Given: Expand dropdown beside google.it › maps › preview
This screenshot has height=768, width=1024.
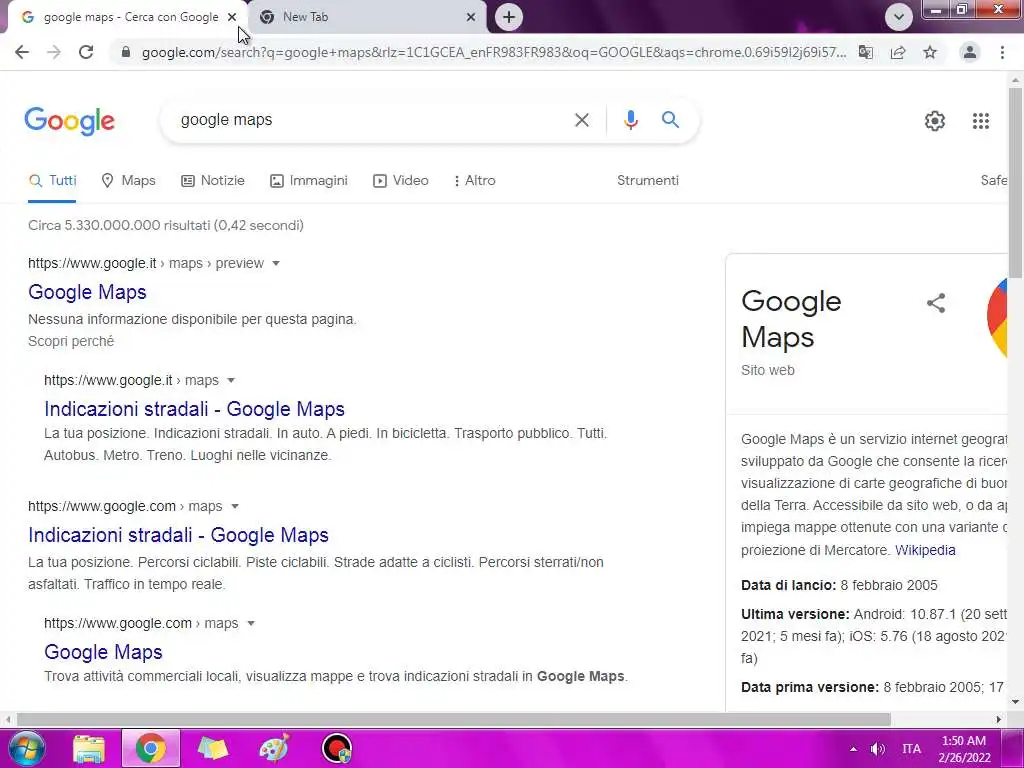Looking at the screenshot, I should [x=276, y=264].
